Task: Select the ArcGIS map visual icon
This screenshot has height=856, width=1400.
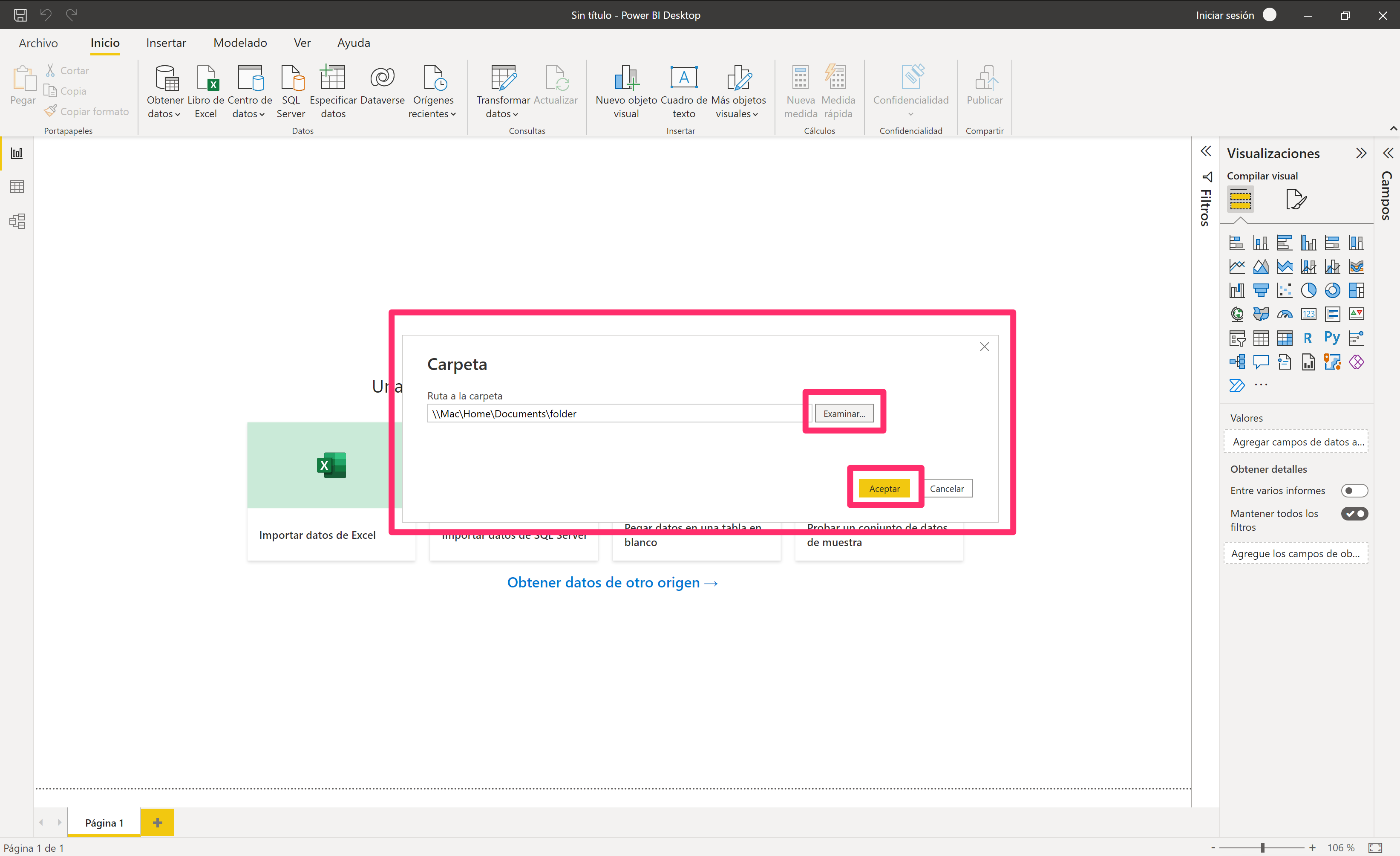Action: (x=1332, y=362)
